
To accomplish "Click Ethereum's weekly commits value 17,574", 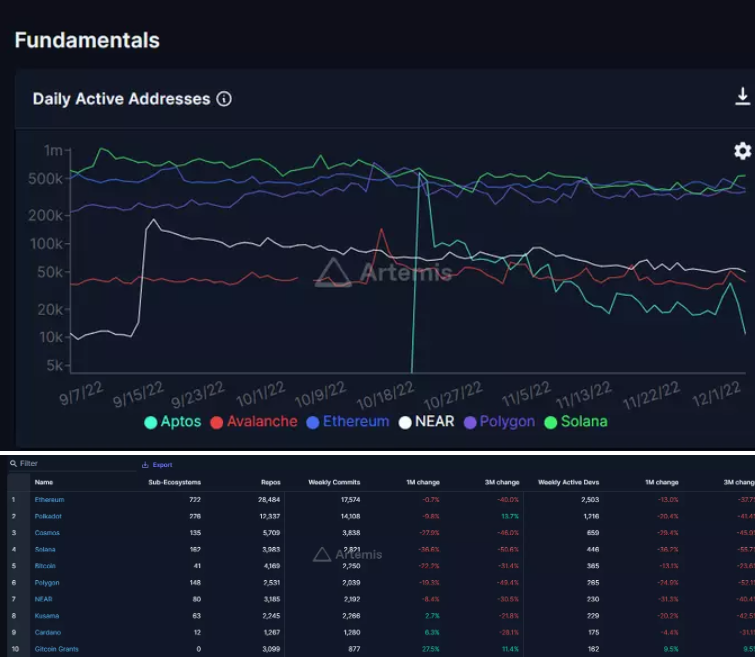I will click(x=351, y=499).
